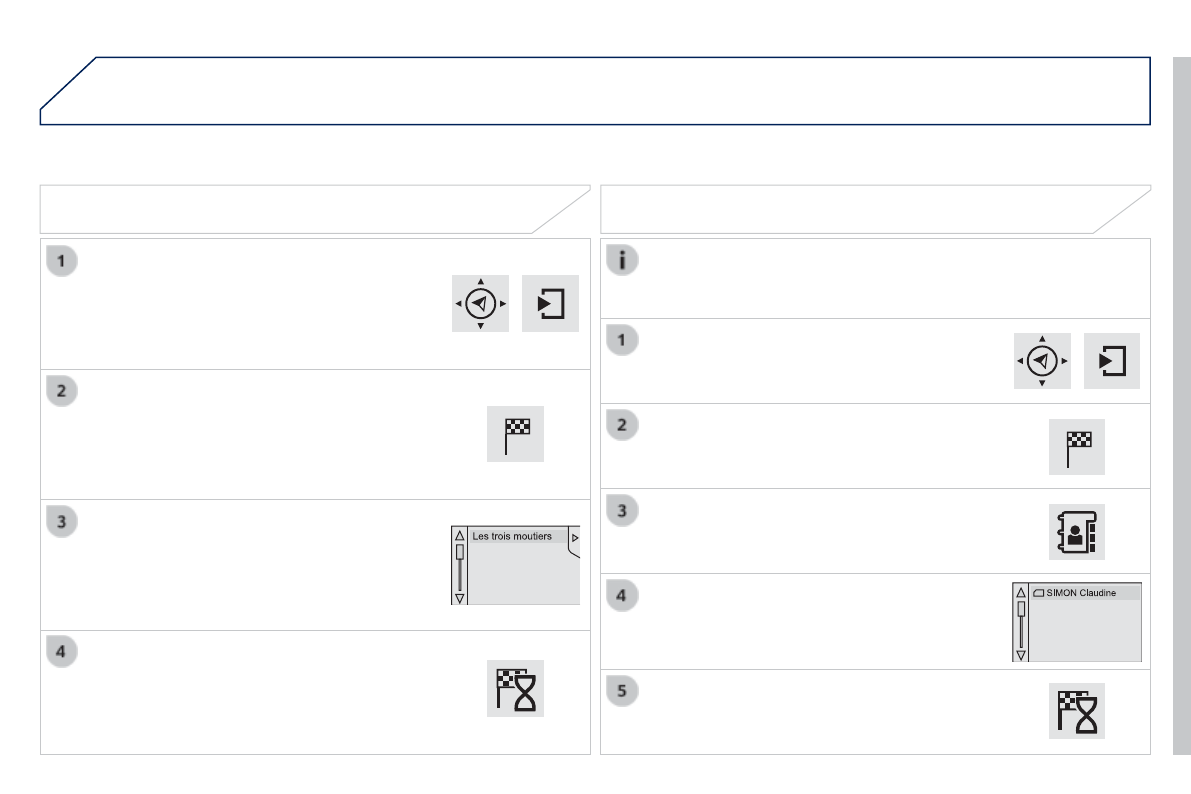Click the step 5 number badge

(623, 691)
